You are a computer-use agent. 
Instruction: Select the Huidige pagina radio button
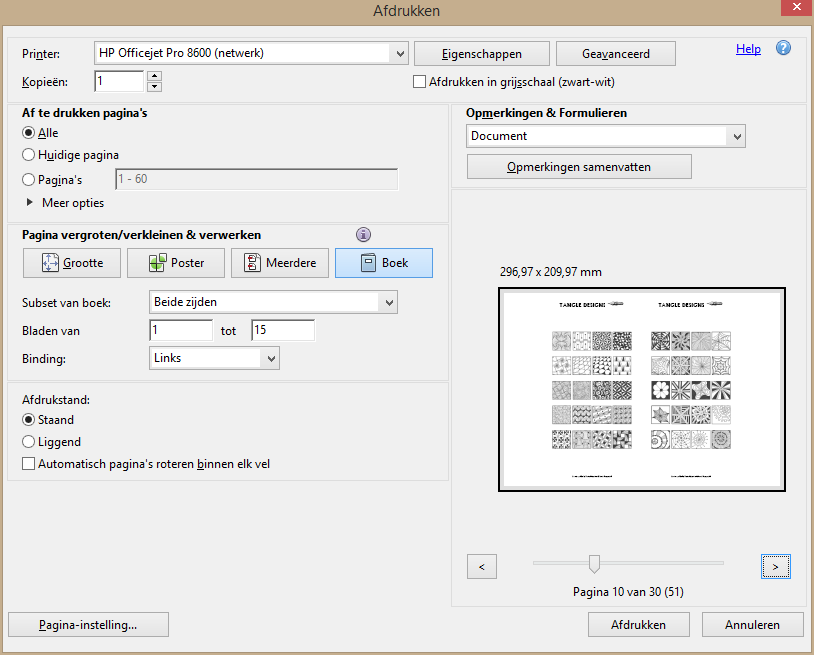click(28, 155)
